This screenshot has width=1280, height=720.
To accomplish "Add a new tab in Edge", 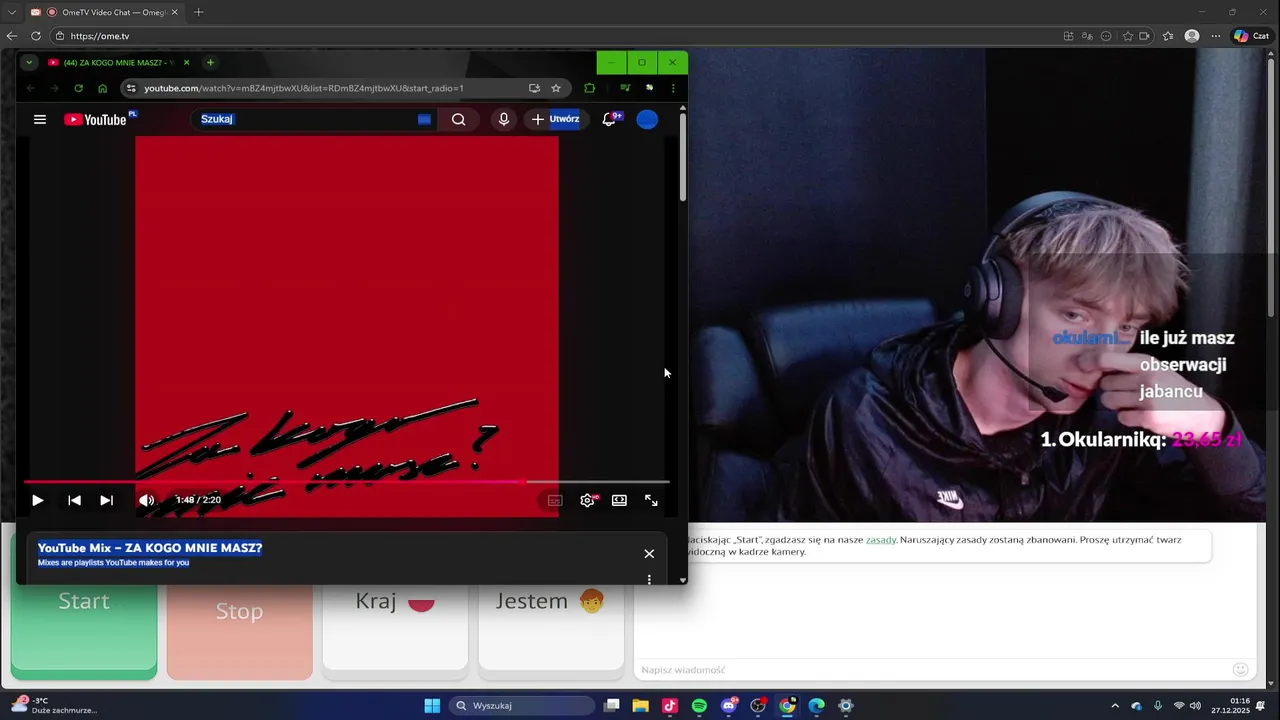I will pyautogui.click(x=198, y=12).
